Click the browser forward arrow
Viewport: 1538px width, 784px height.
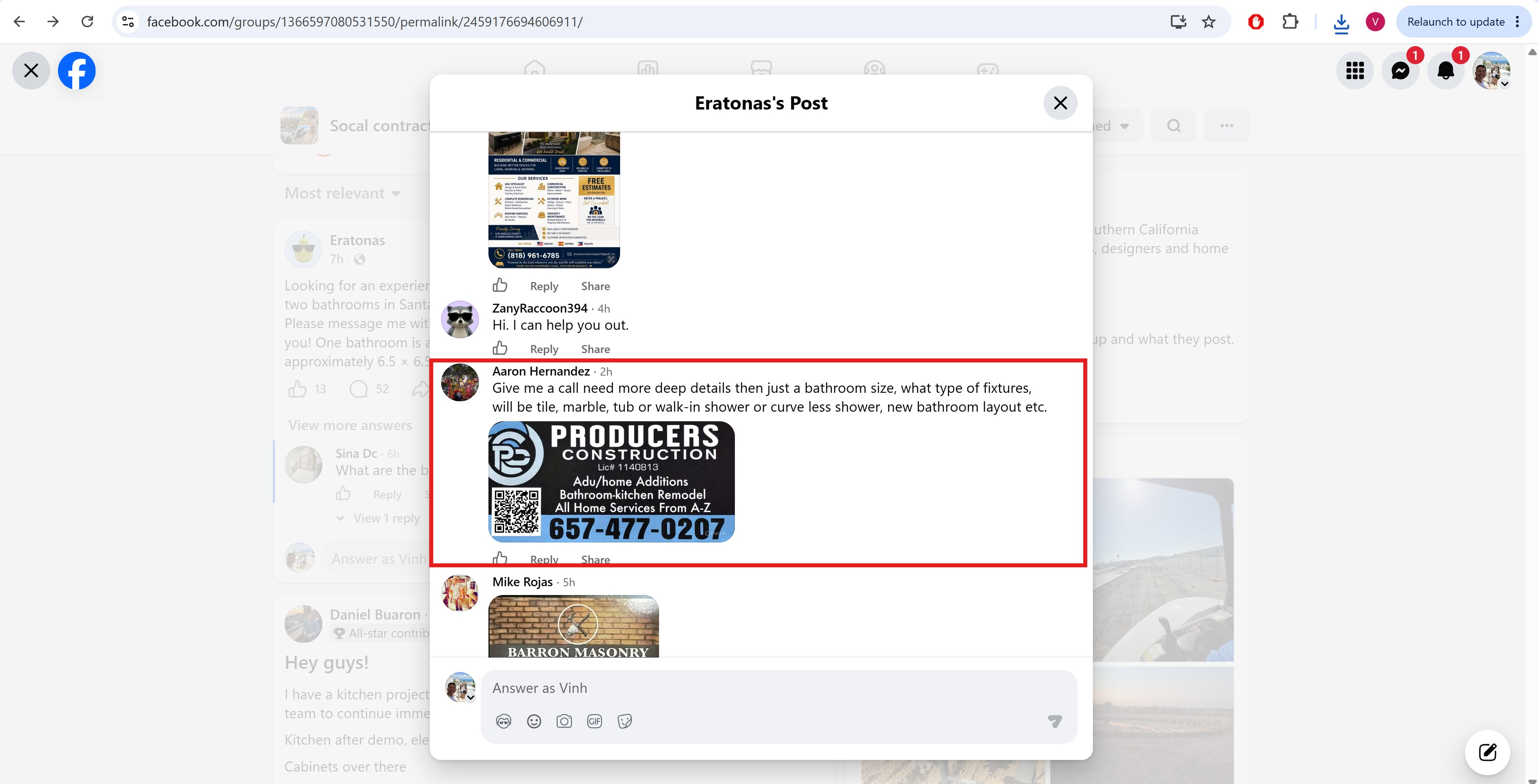53,22
